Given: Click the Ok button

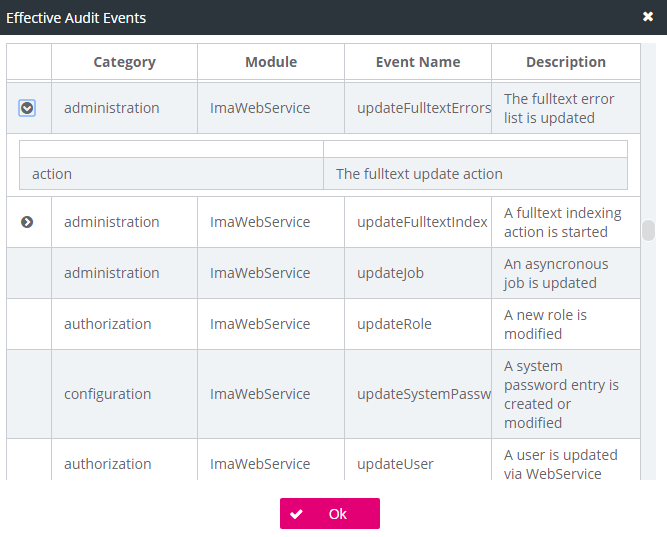Looking at the screenshot, I should tap(330, 514).
